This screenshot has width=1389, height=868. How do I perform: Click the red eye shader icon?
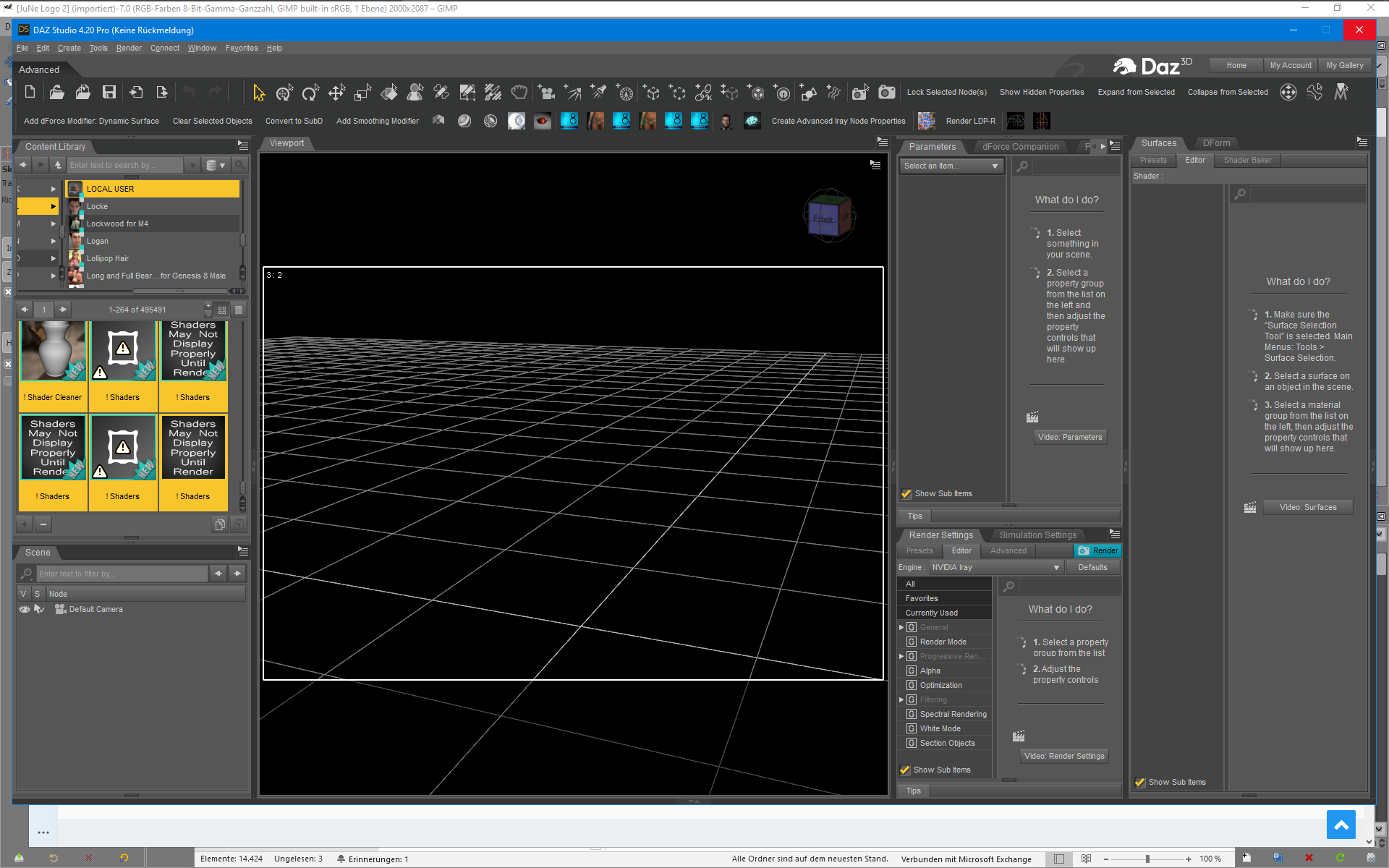pos(543,121)
